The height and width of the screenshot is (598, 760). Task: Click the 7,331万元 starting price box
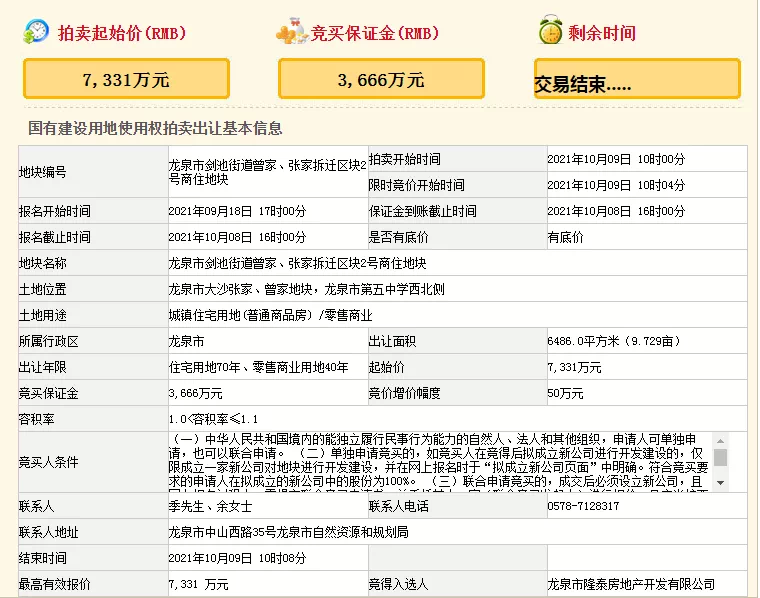126,79
